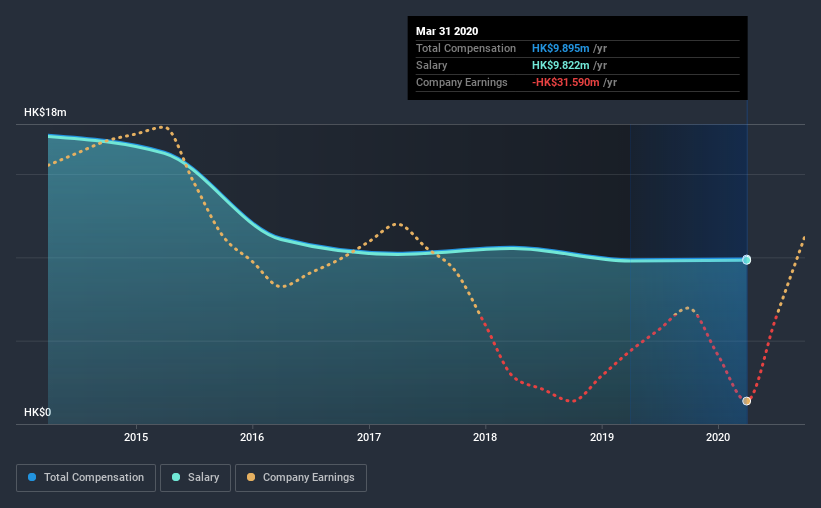The height and width of the screenshot is (508, 821).
Task: Toggle the Total Compensation legend button
Action: coord(86,478)
